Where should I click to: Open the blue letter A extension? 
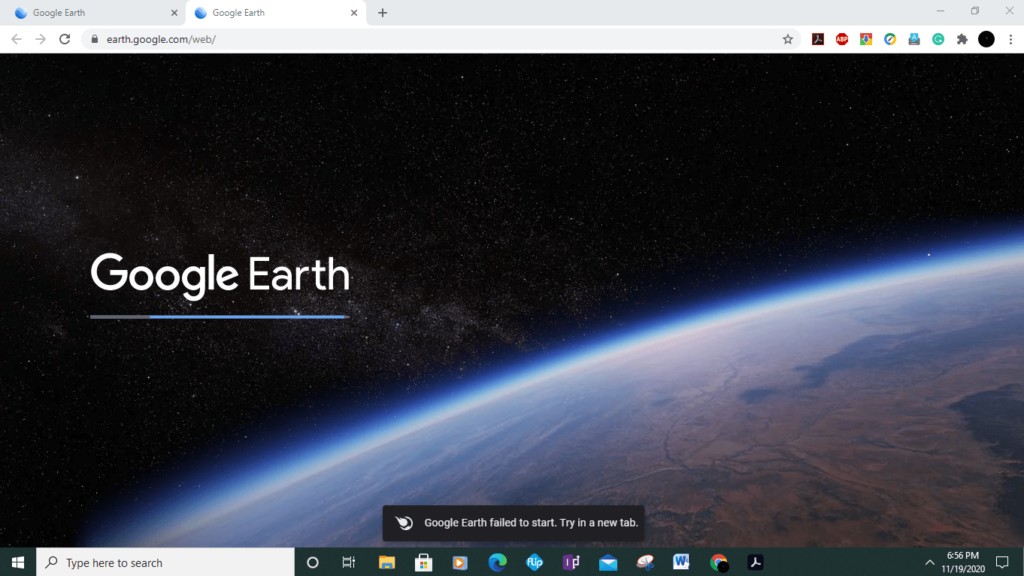click(914, 39)
